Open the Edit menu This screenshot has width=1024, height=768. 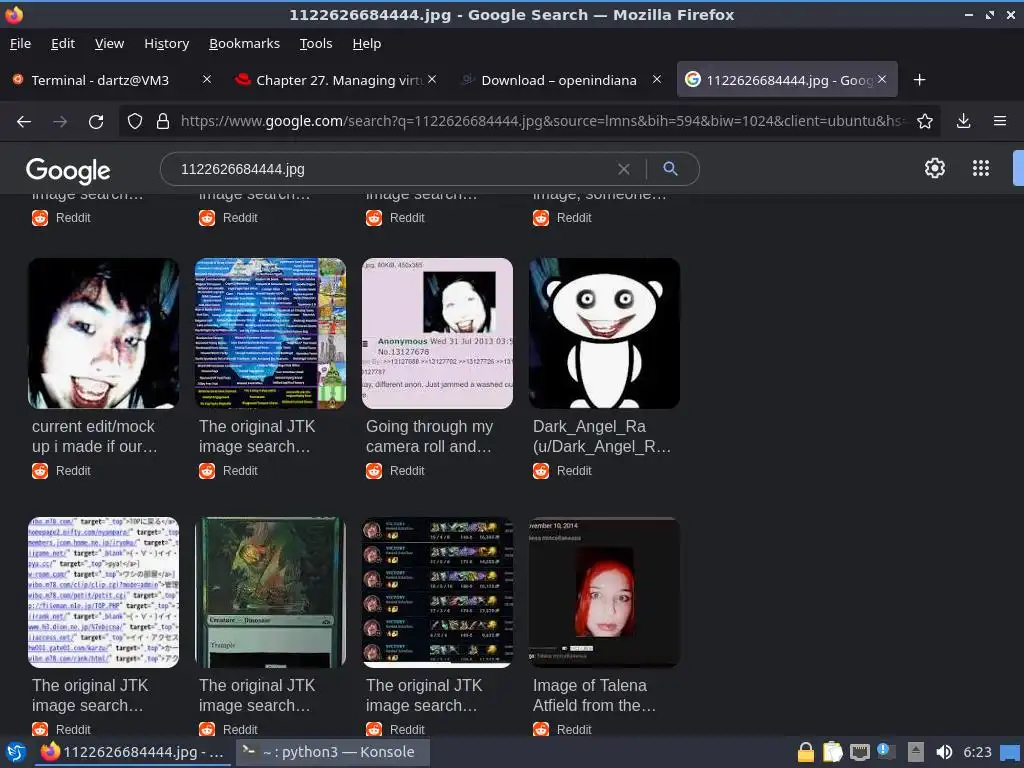[63, 44]
